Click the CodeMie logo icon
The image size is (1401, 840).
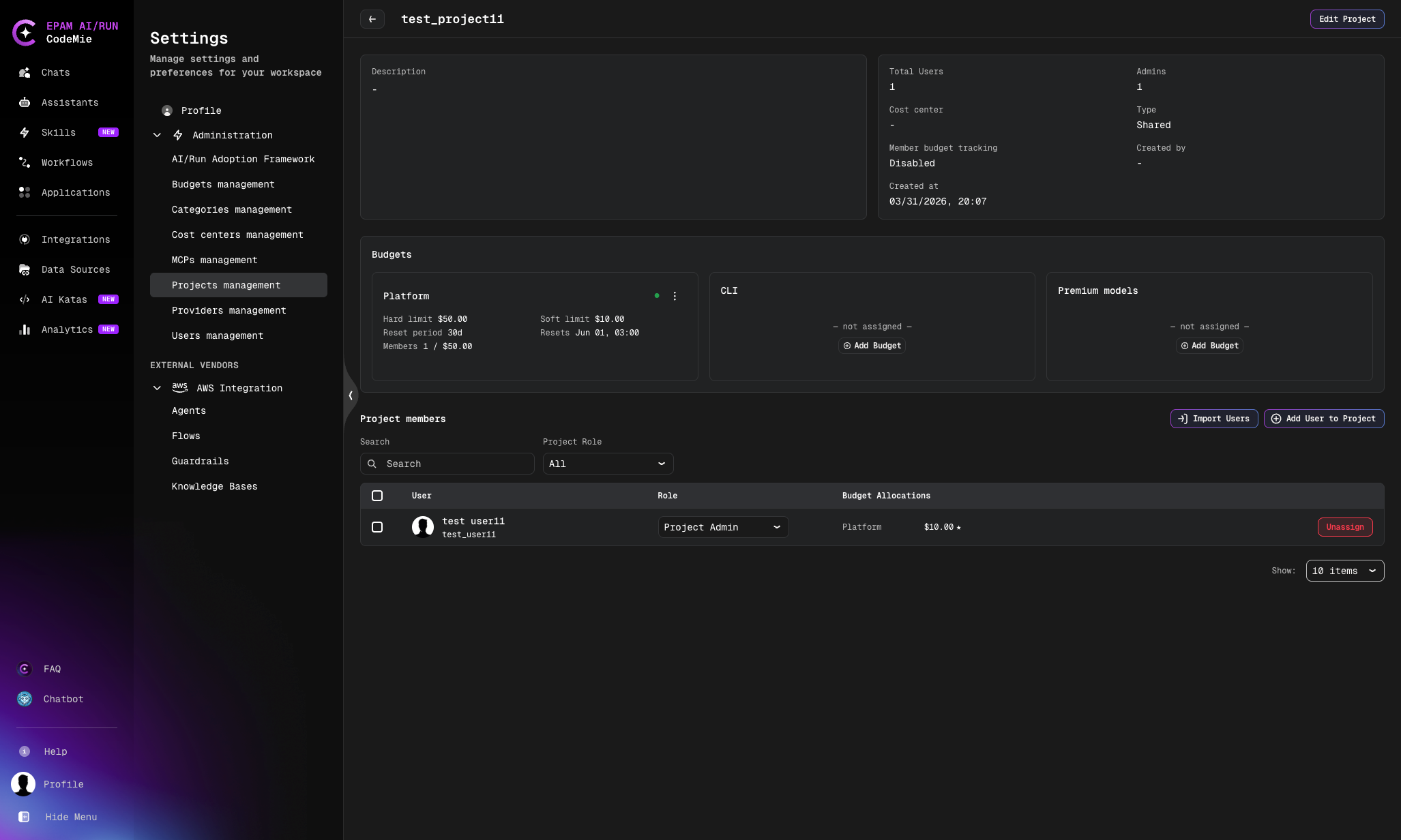(x=25, y=33)
